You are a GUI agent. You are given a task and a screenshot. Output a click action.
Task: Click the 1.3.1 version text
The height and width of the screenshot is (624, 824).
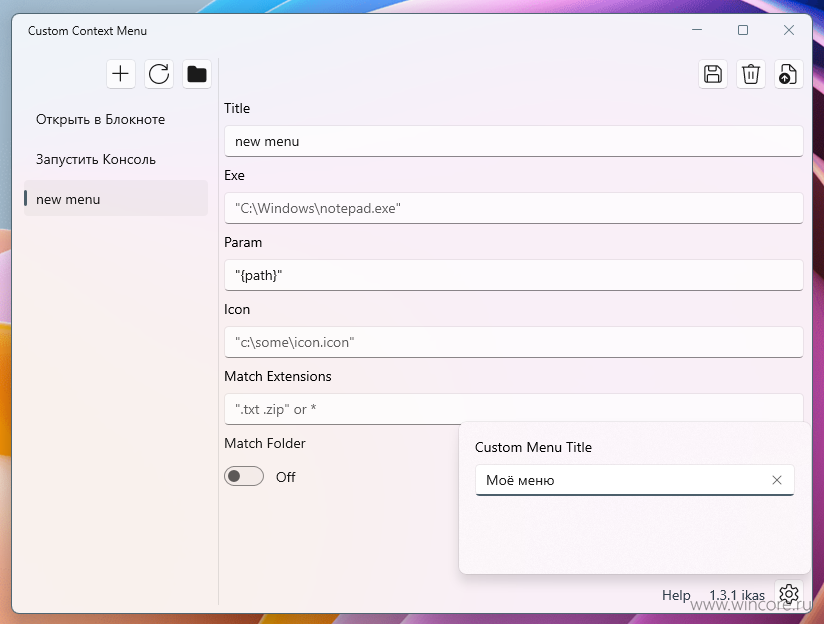pos(724,595)
